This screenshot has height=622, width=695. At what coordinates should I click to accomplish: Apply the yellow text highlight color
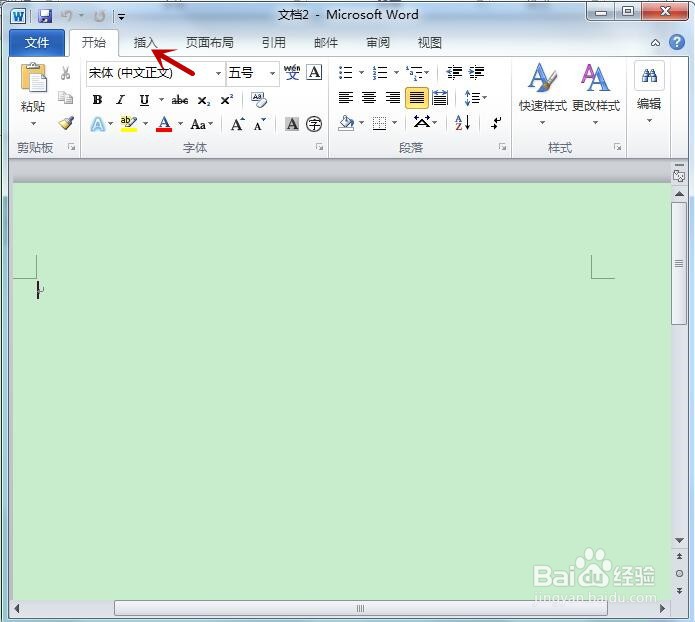click(129, 124)
